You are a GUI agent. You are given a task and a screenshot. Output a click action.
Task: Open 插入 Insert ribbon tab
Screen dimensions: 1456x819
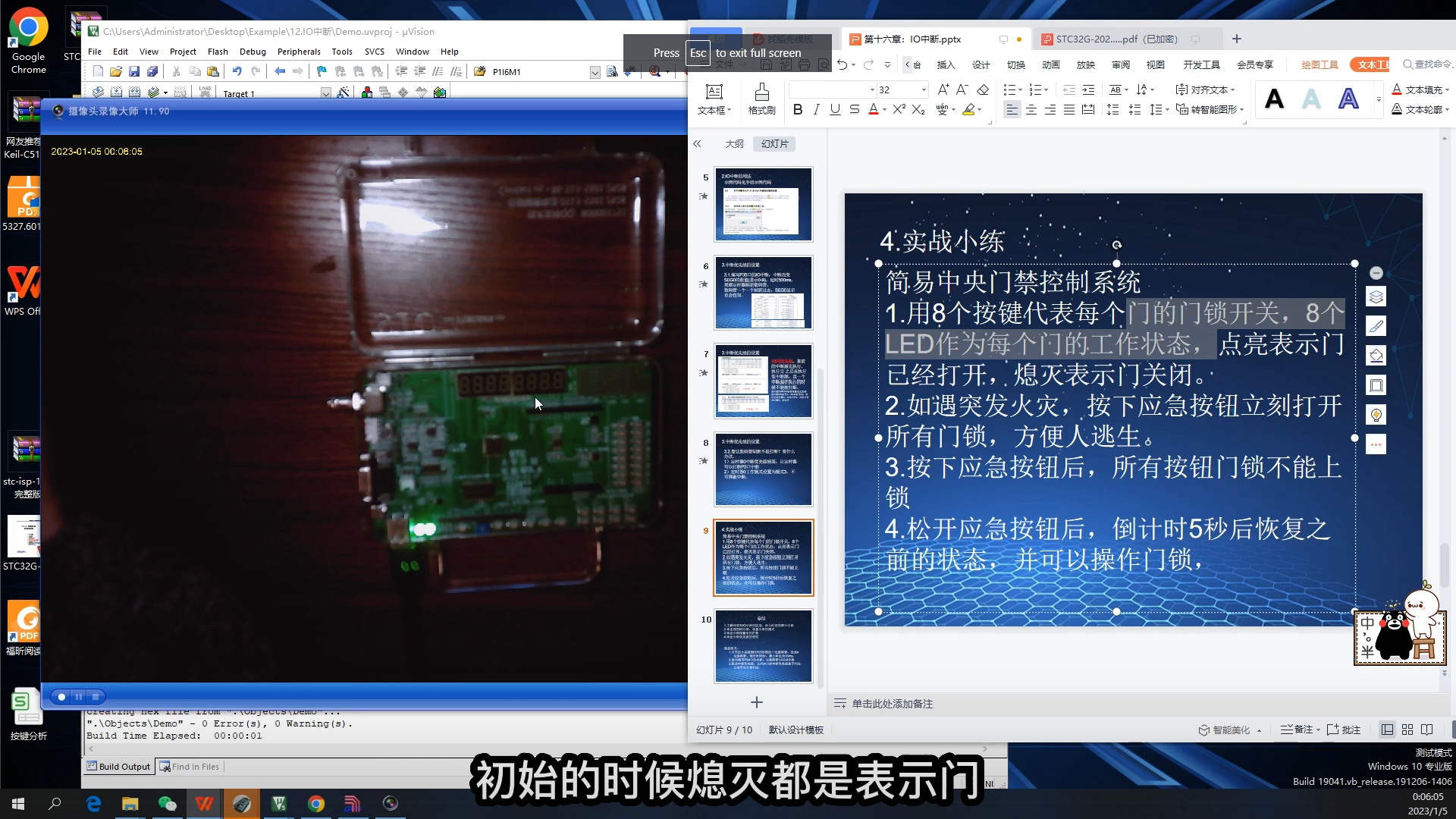pos(946,64)
